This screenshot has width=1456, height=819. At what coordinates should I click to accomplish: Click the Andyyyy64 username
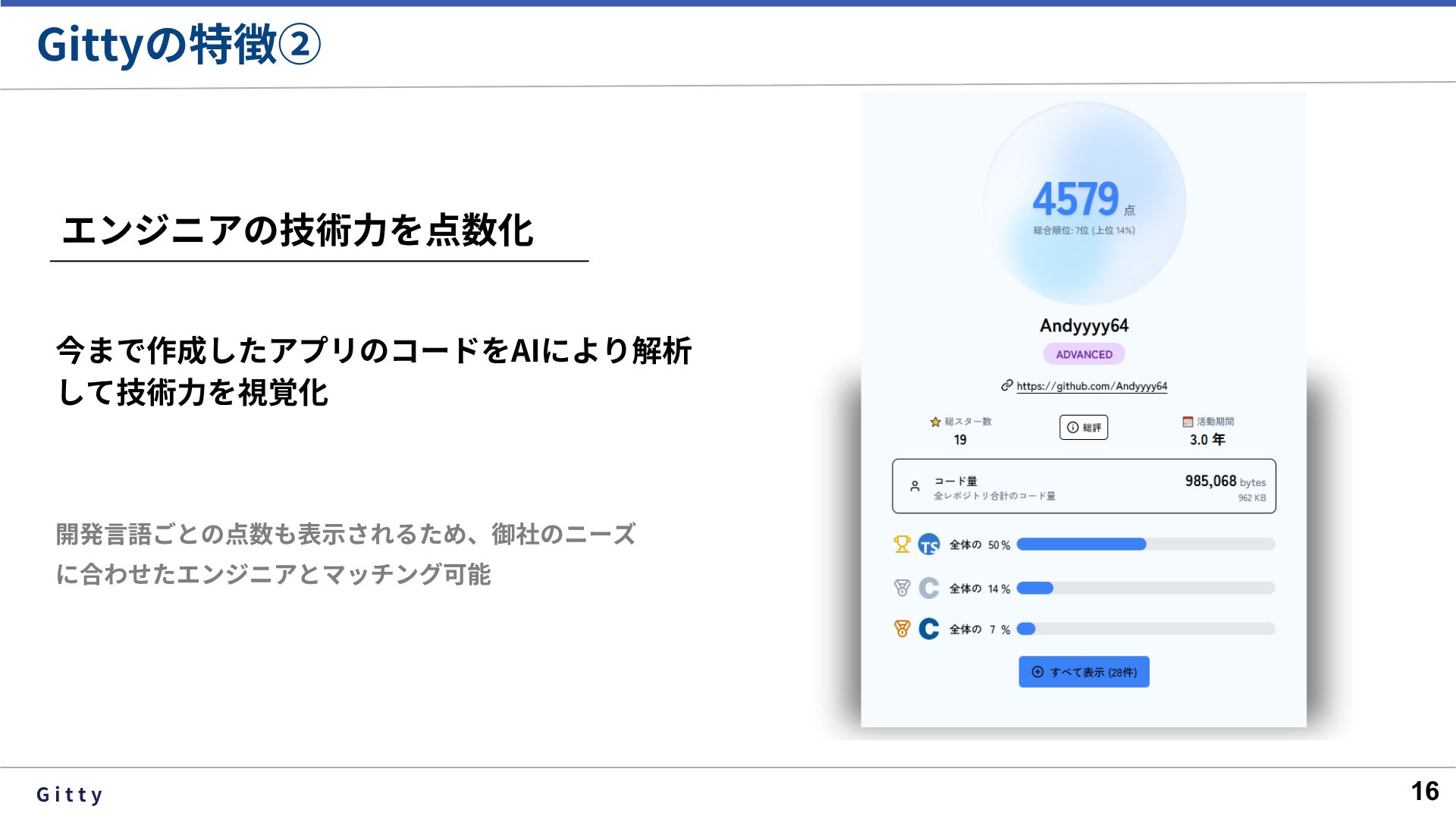(x=1084, y=326)
